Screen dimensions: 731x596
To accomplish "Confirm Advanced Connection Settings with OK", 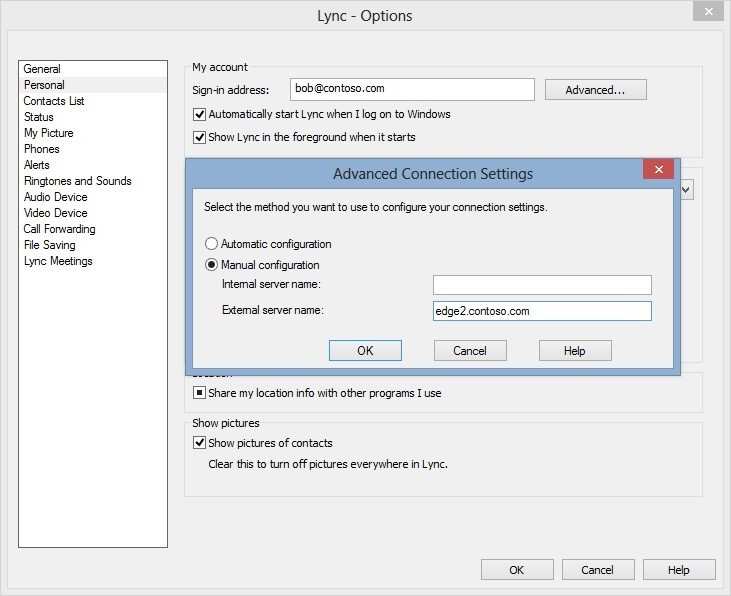I will point(365,351).
